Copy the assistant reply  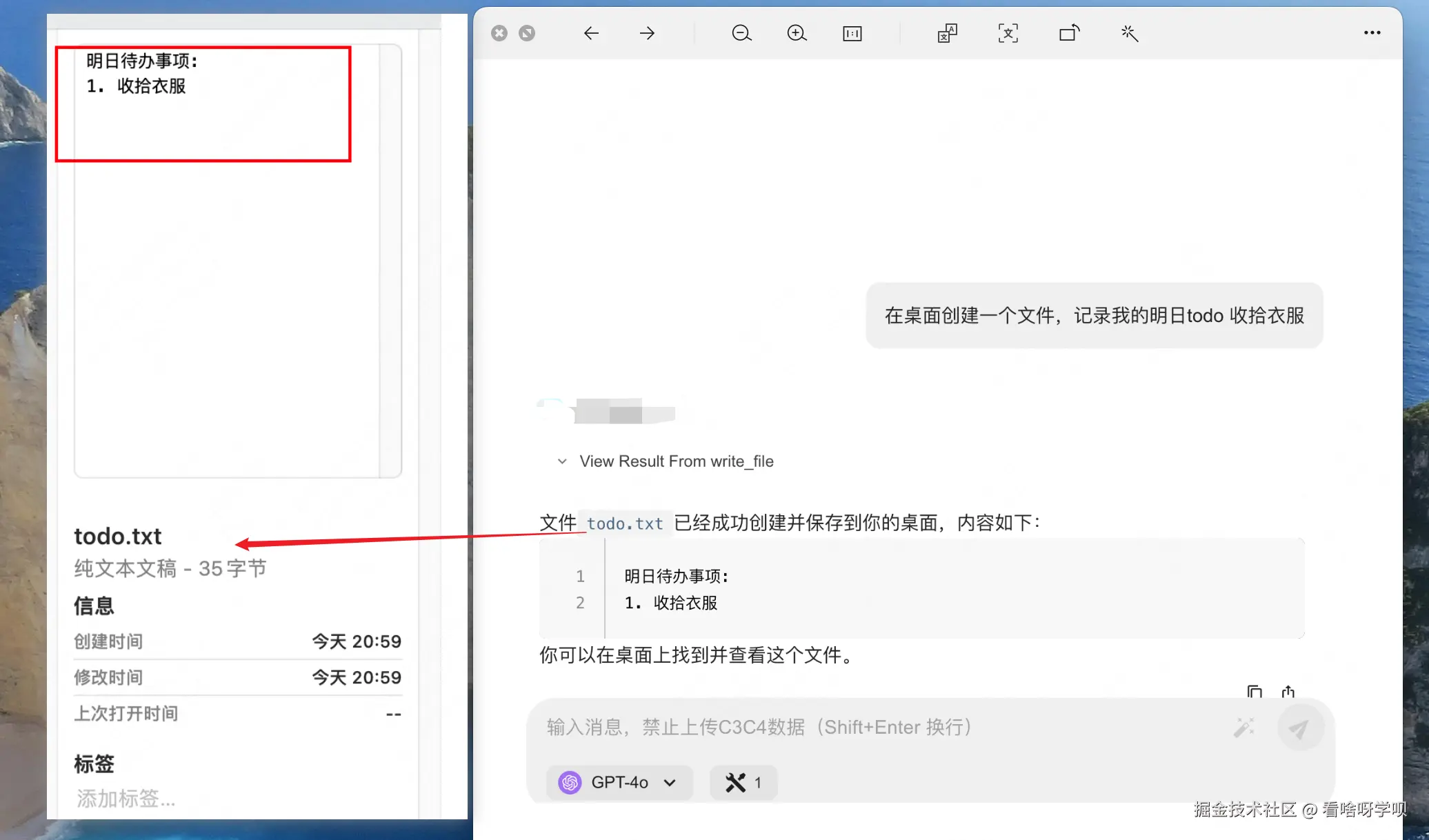click(x=1255, y=692)
